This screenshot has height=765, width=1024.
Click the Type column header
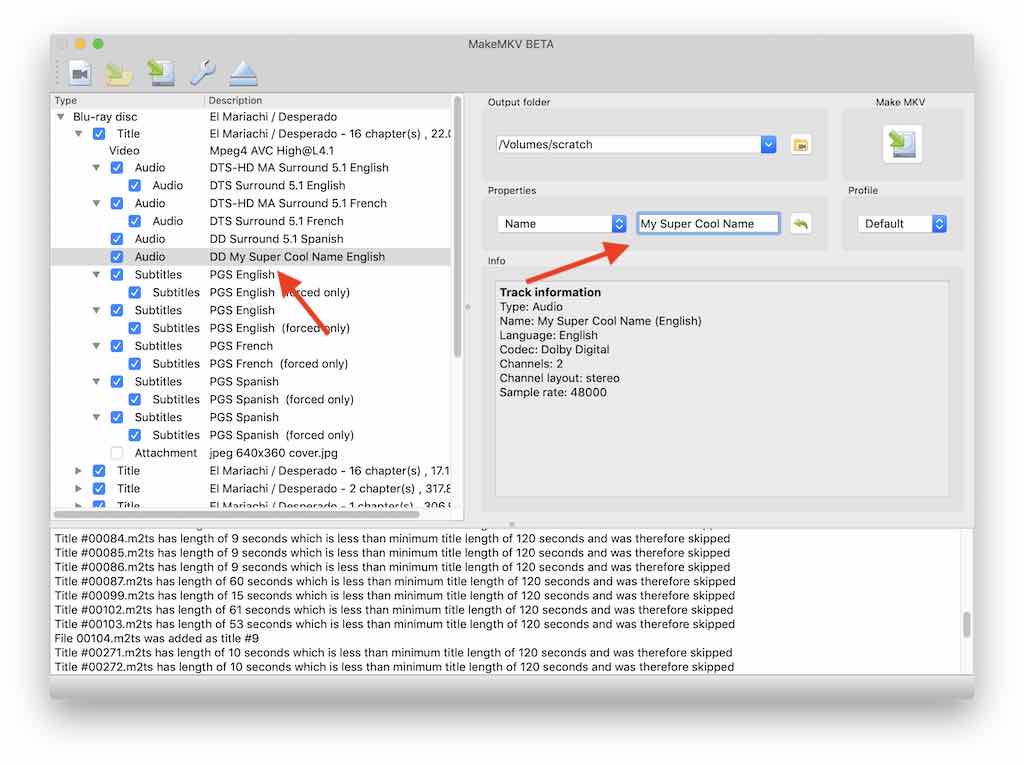click(x=127, y=100)
